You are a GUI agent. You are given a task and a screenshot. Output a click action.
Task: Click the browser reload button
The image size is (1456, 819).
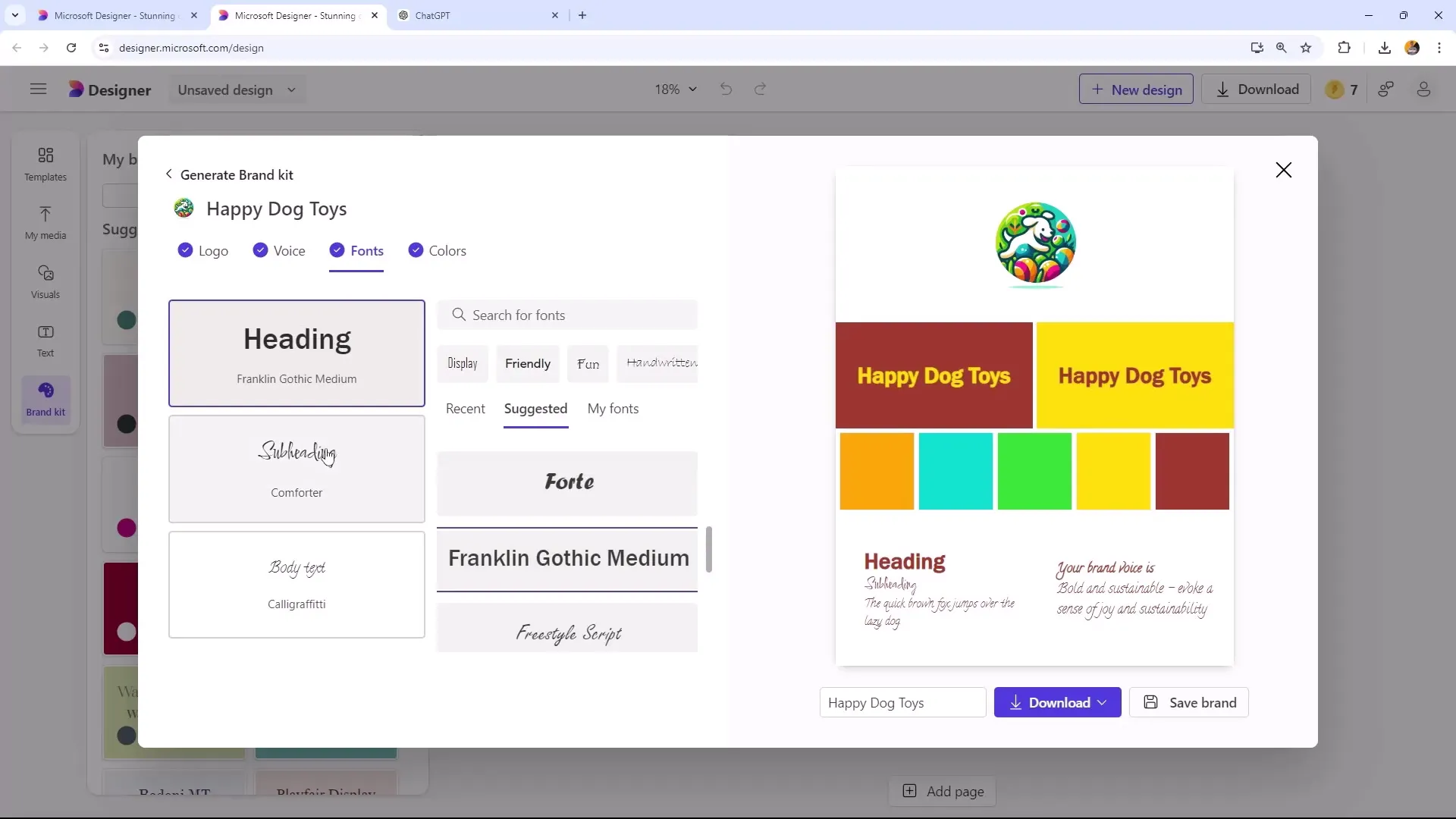(x=71, y=48)
